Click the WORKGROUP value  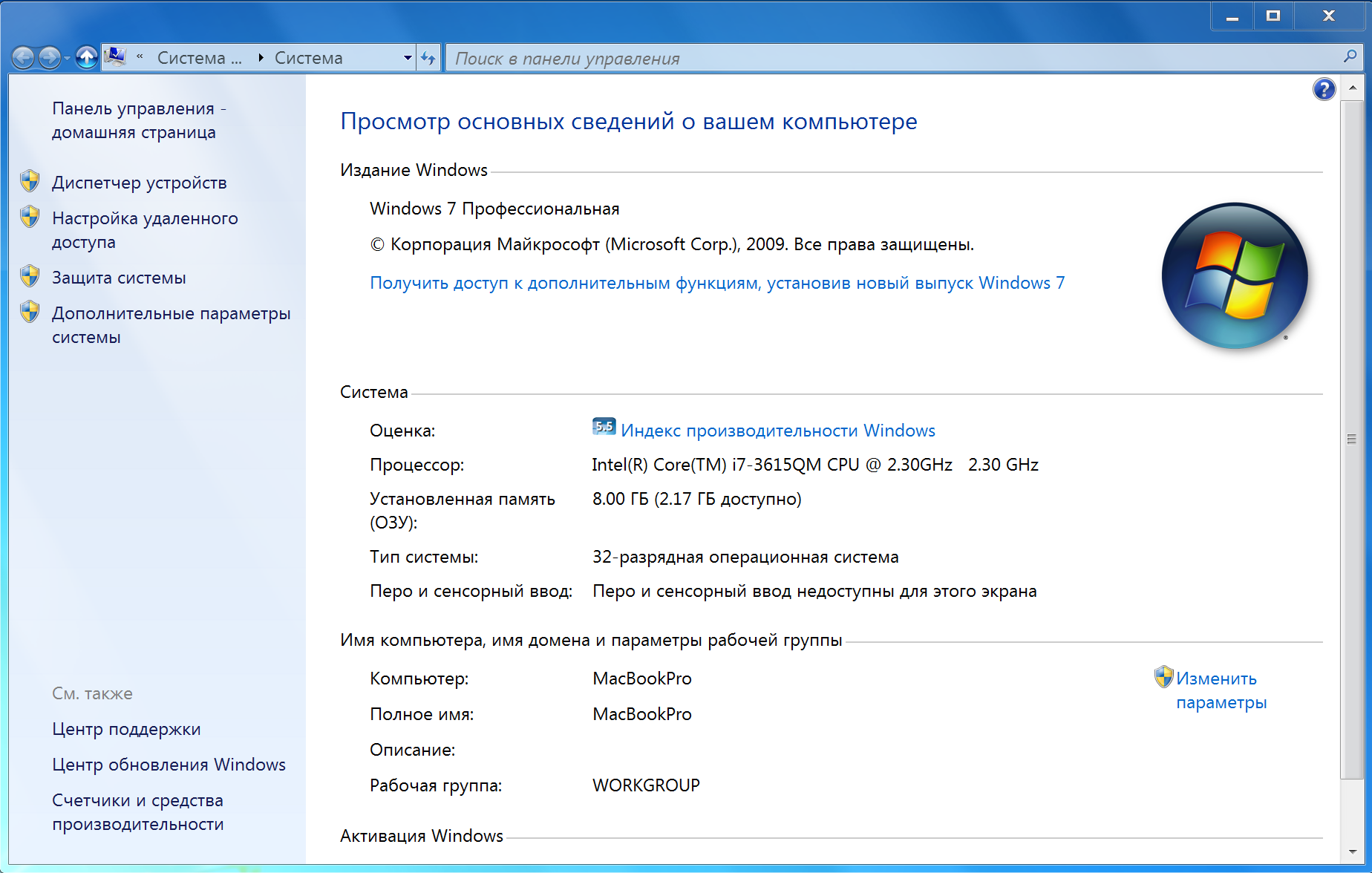(646, 785)
